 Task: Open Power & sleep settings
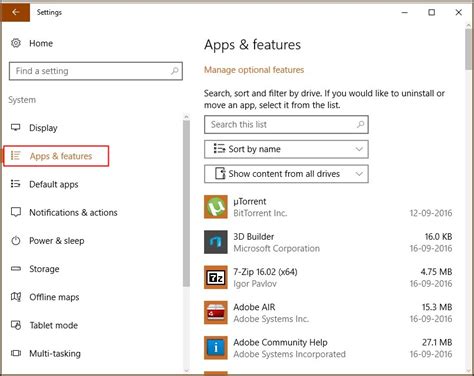pyautogui.click(x=57, y=241)
